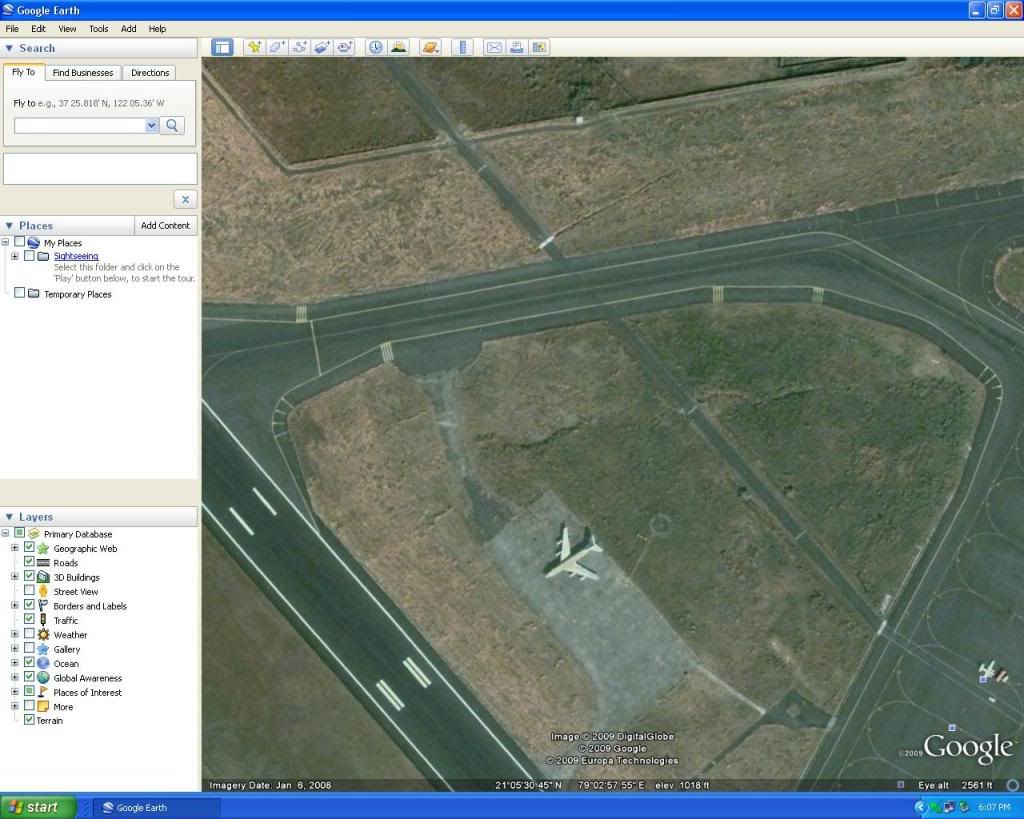The height and width of the screenshot is (819, 1024).
Task: Enable the Weather layer checkbox
Action: pos(29,634)
